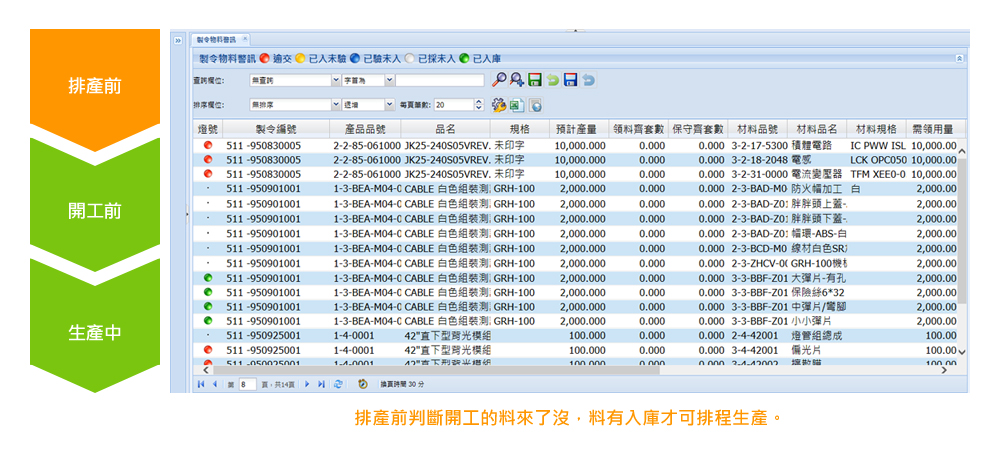This screenshot has width=1000, height=450.
Task: Click the magnifier search icon
Action: point(499,79)
